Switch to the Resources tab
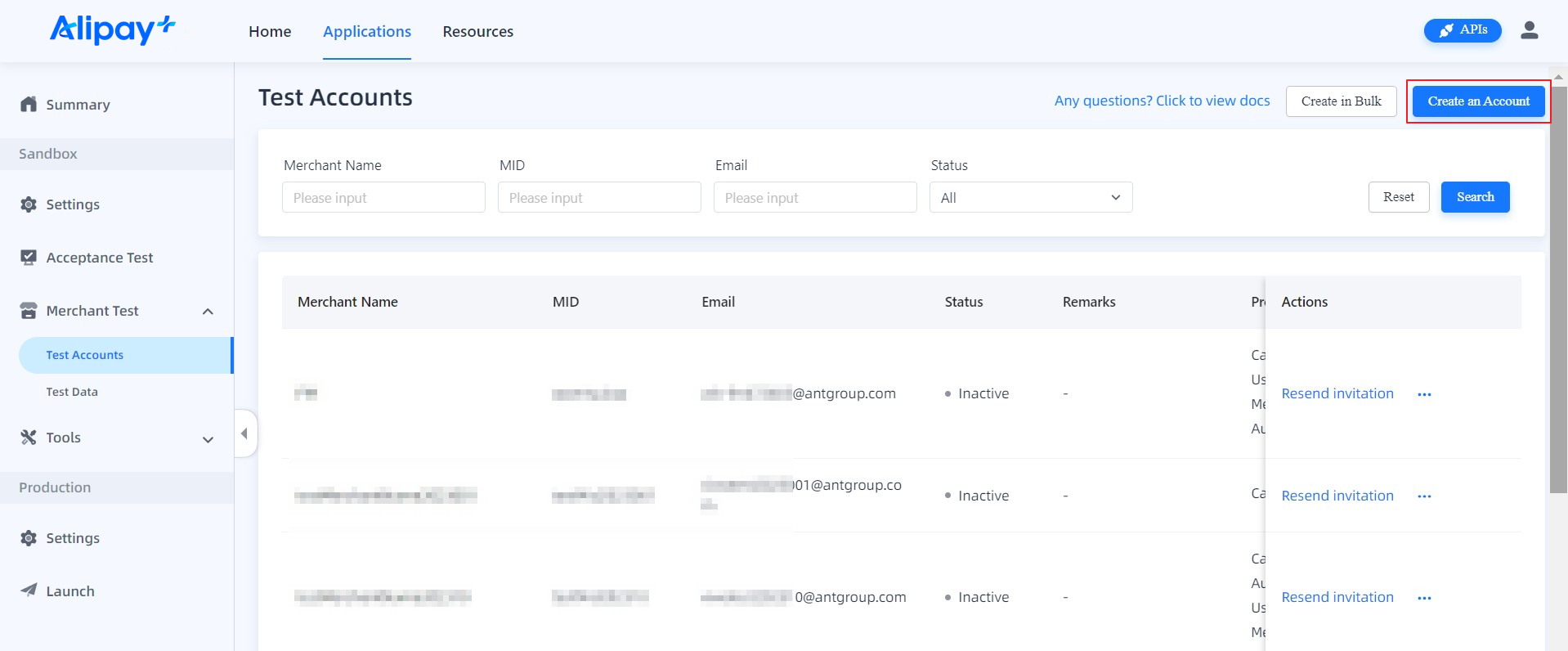This screenshot has width=1568, height=651. click(x=477, y=32)
